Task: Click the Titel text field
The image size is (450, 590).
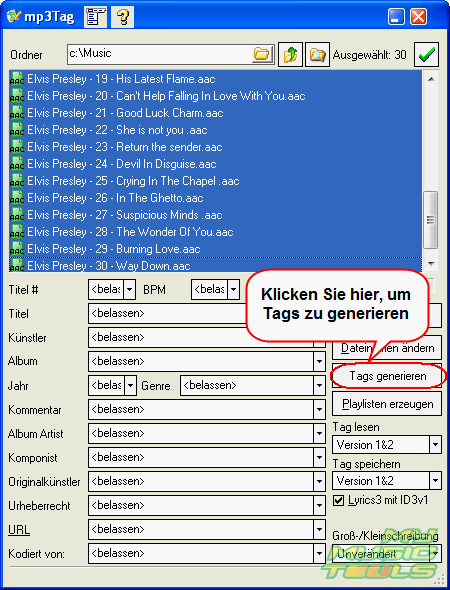Action: (x=167, y=313)
